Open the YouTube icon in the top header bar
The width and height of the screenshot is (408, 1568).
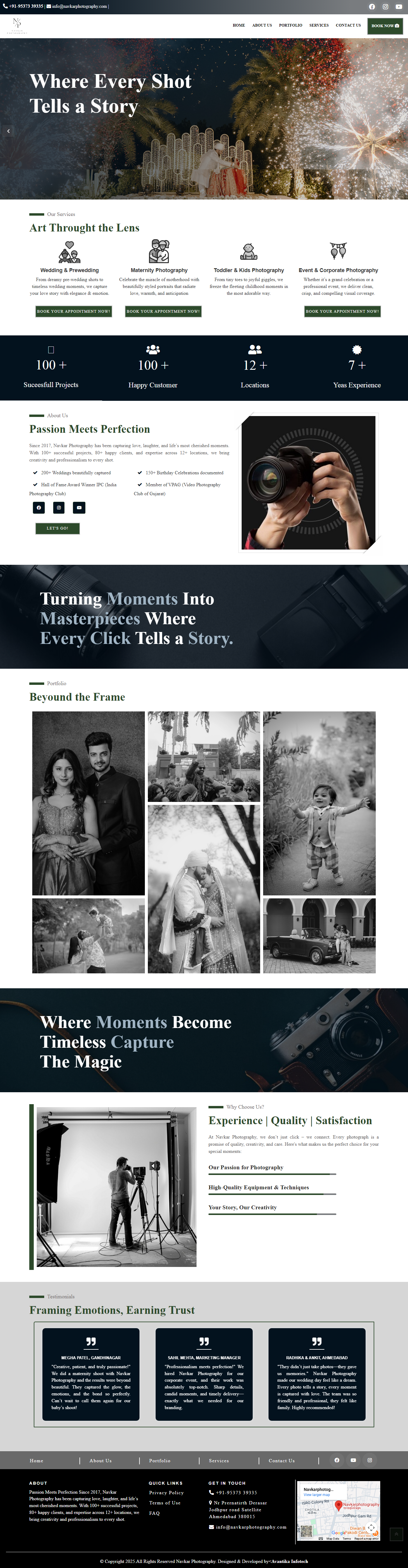[x=399, y=7]
